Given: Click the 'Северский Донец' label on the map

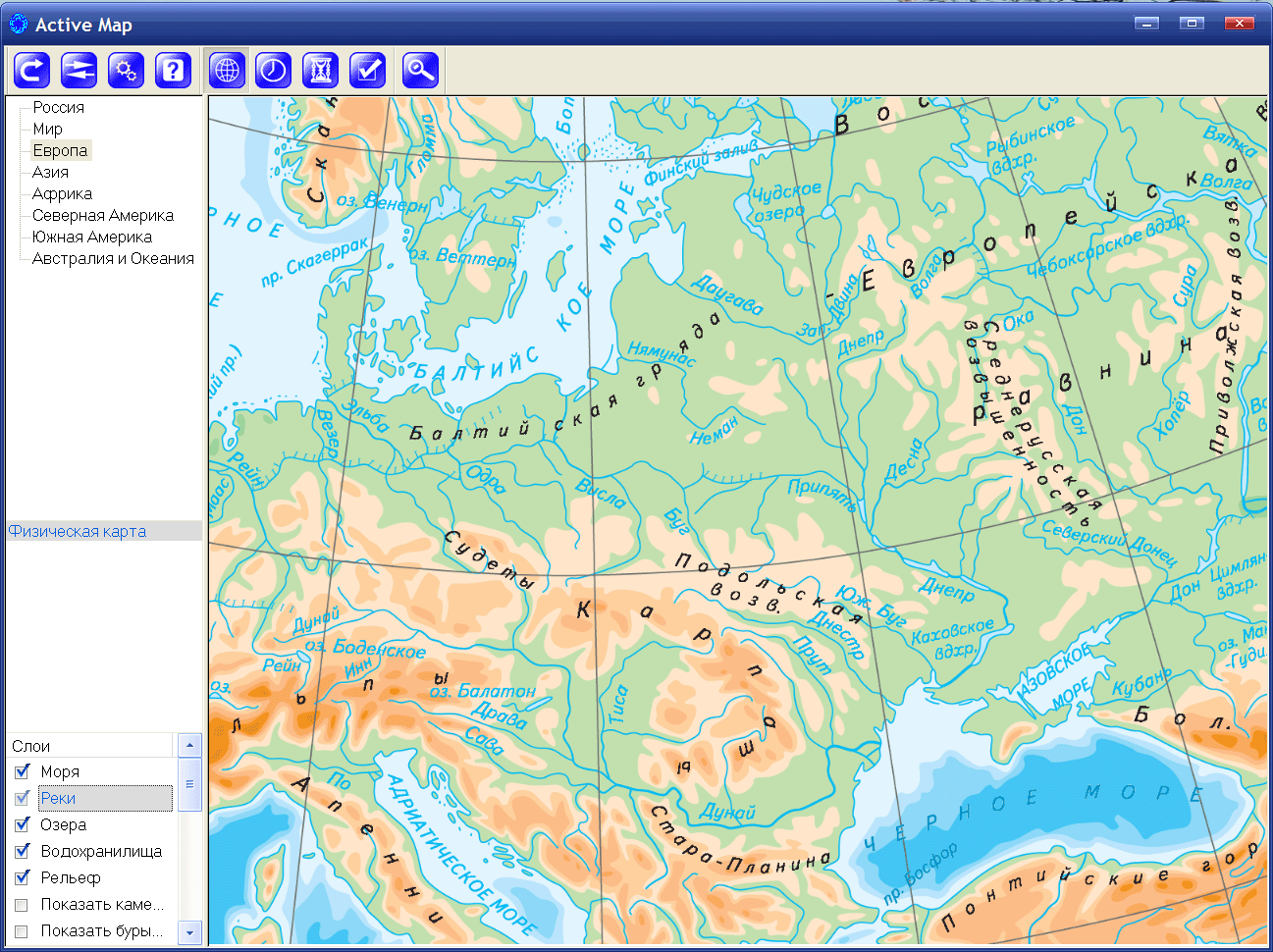Looking at the screenshot, I should click(x=1109, y=543).
